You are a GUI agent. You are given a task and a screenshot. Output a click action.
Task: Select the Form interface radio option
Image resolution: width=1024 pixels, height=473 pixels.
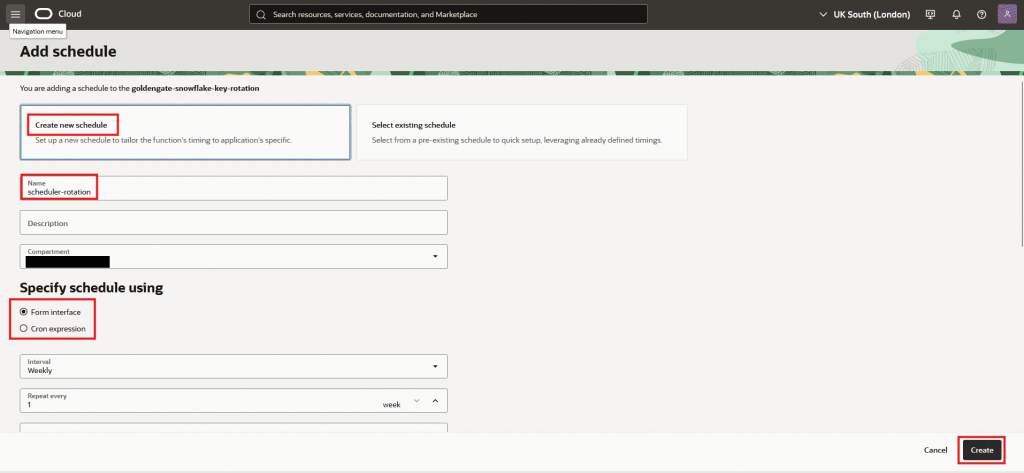(x=24, y=312)
